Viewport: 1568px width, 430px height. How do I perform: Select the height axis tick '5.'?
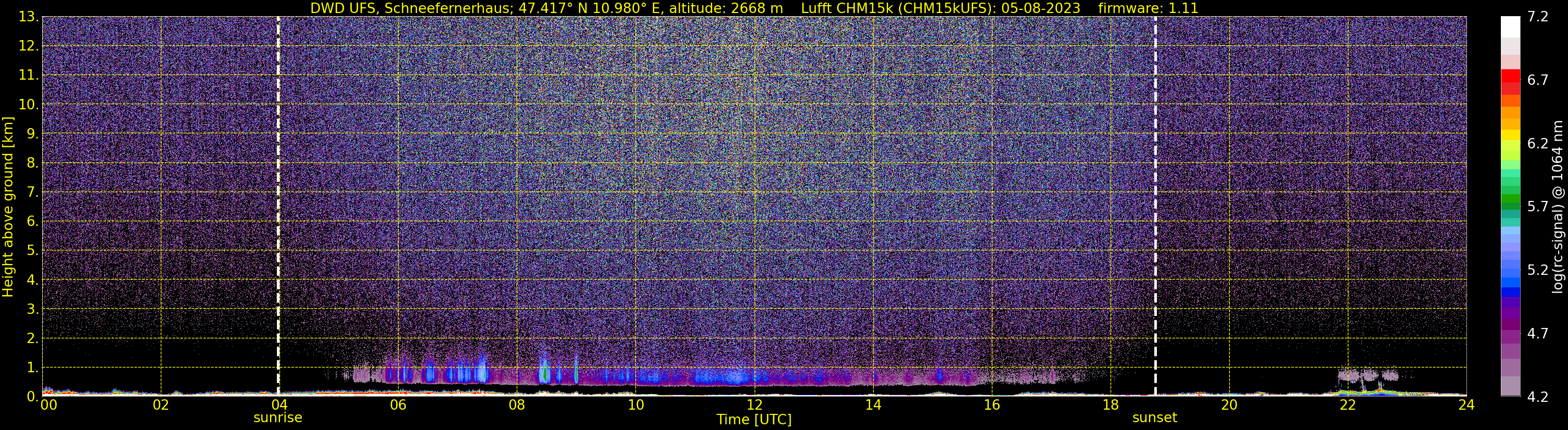click(32, 251)
